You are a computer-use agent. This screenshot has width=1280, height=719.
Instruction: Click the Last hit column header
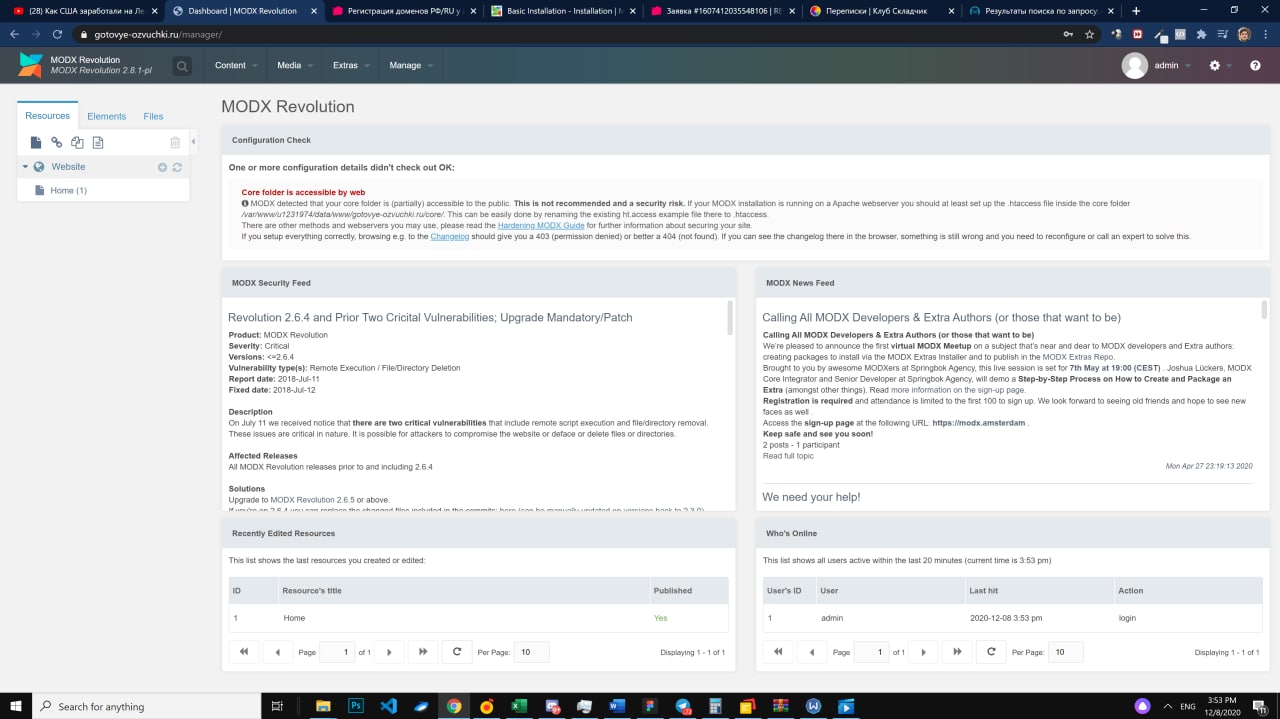tap(1038, 591)
